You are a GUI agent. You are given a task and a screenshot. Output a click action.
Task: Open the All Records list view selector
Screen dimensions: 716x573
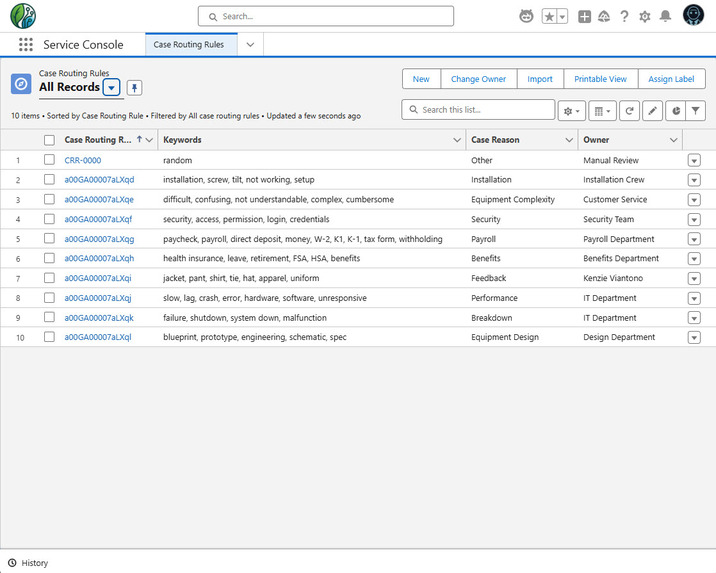coord(111,88)
